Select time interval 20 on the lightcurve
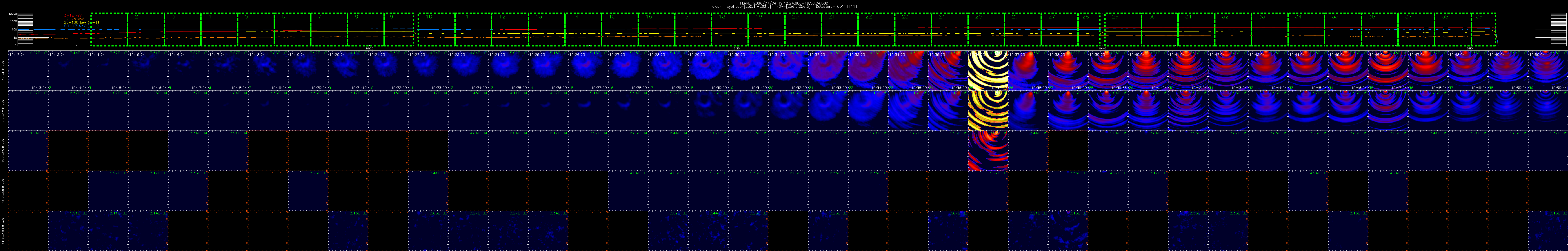This screenshot has width=1568, height=251. 803,29
